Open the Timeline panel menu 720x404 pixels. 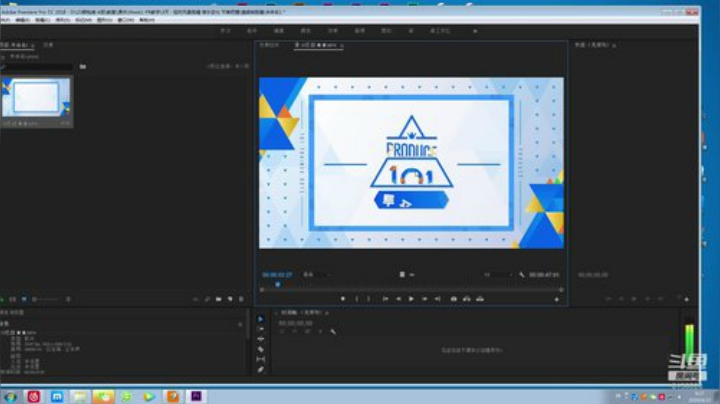coord(327,313)
